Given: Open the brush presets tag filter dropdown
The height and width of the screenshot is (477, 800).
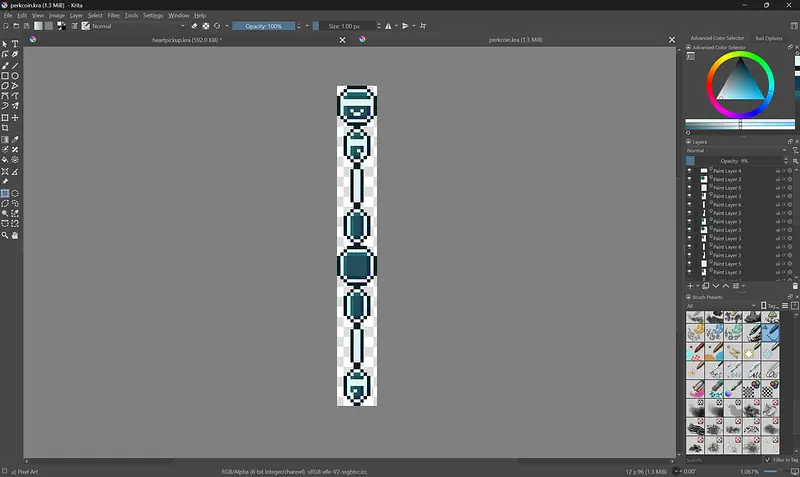Looking at the screenshot, I should (x=720, y=306).
